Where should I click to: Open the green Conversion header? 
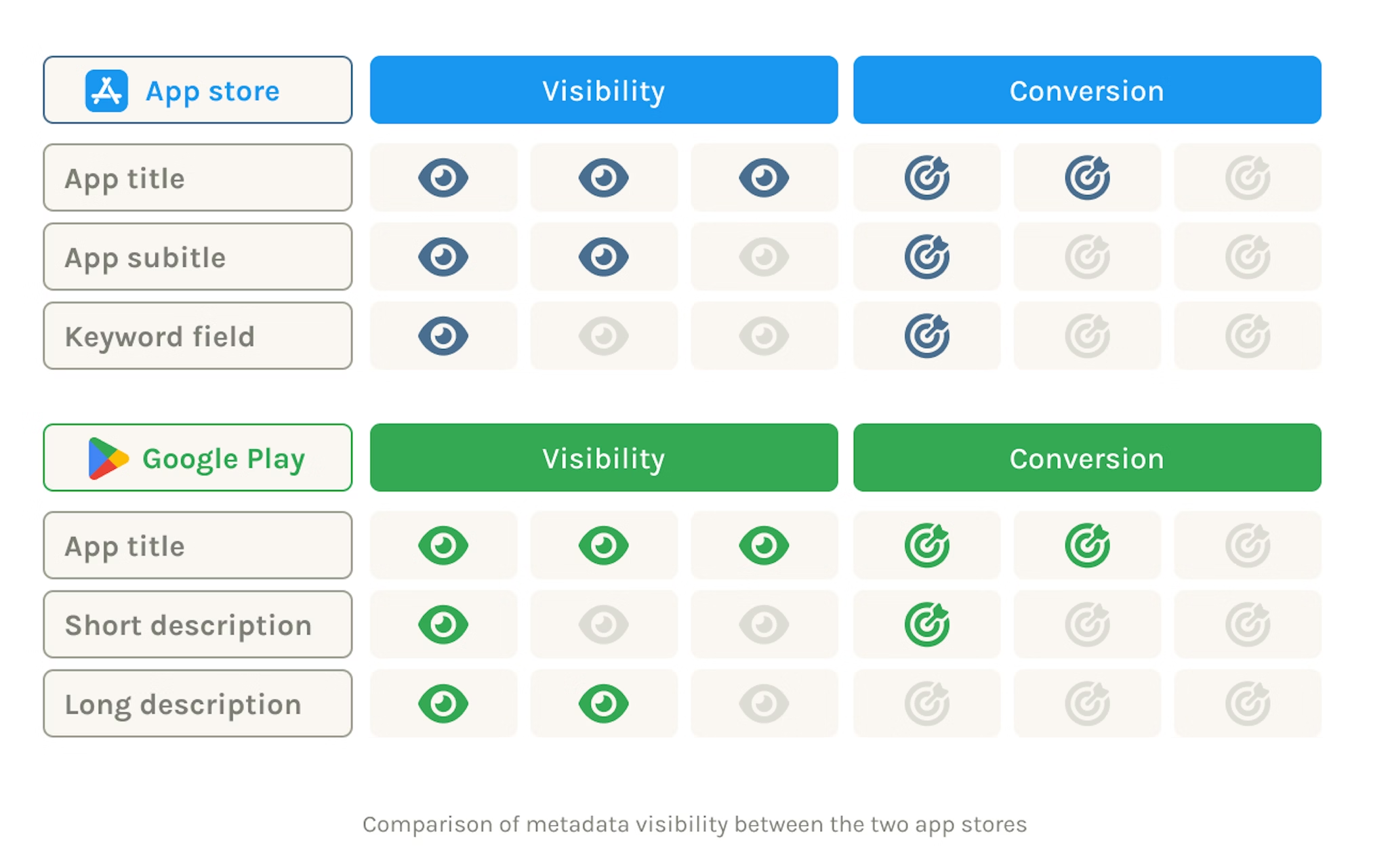pos(1086,458)
